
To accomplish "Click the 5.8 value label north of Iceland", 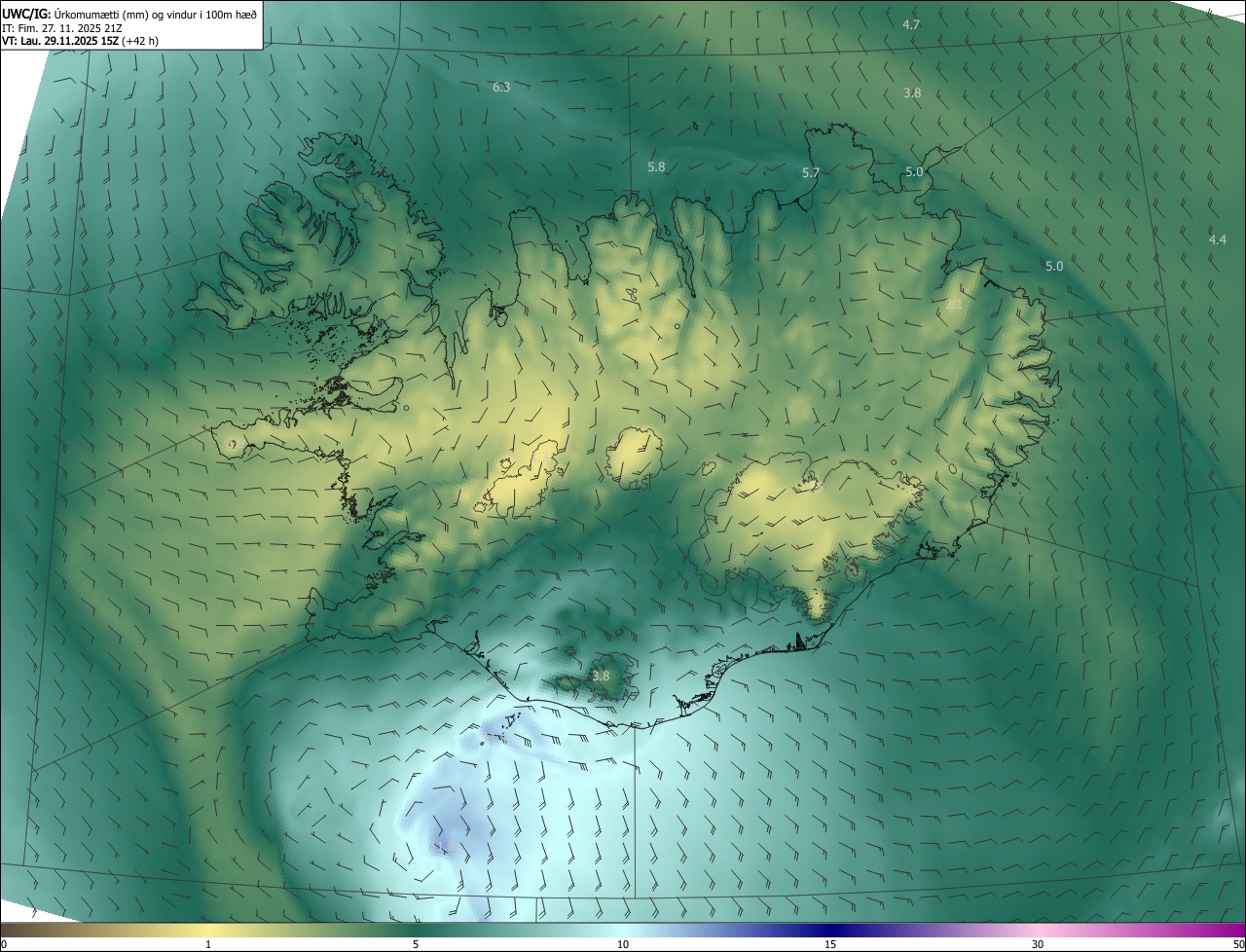I will (656, 167).
